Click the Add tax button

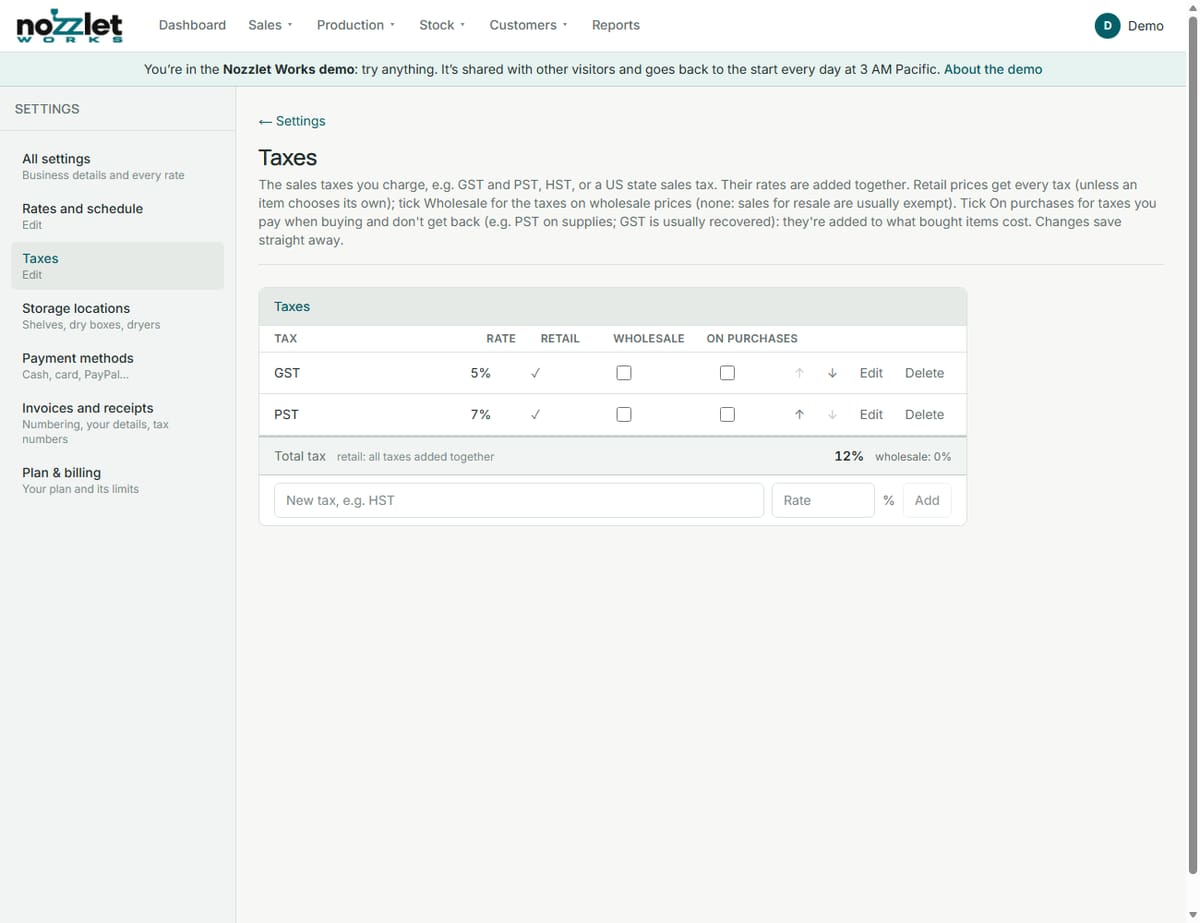point(927,500)
